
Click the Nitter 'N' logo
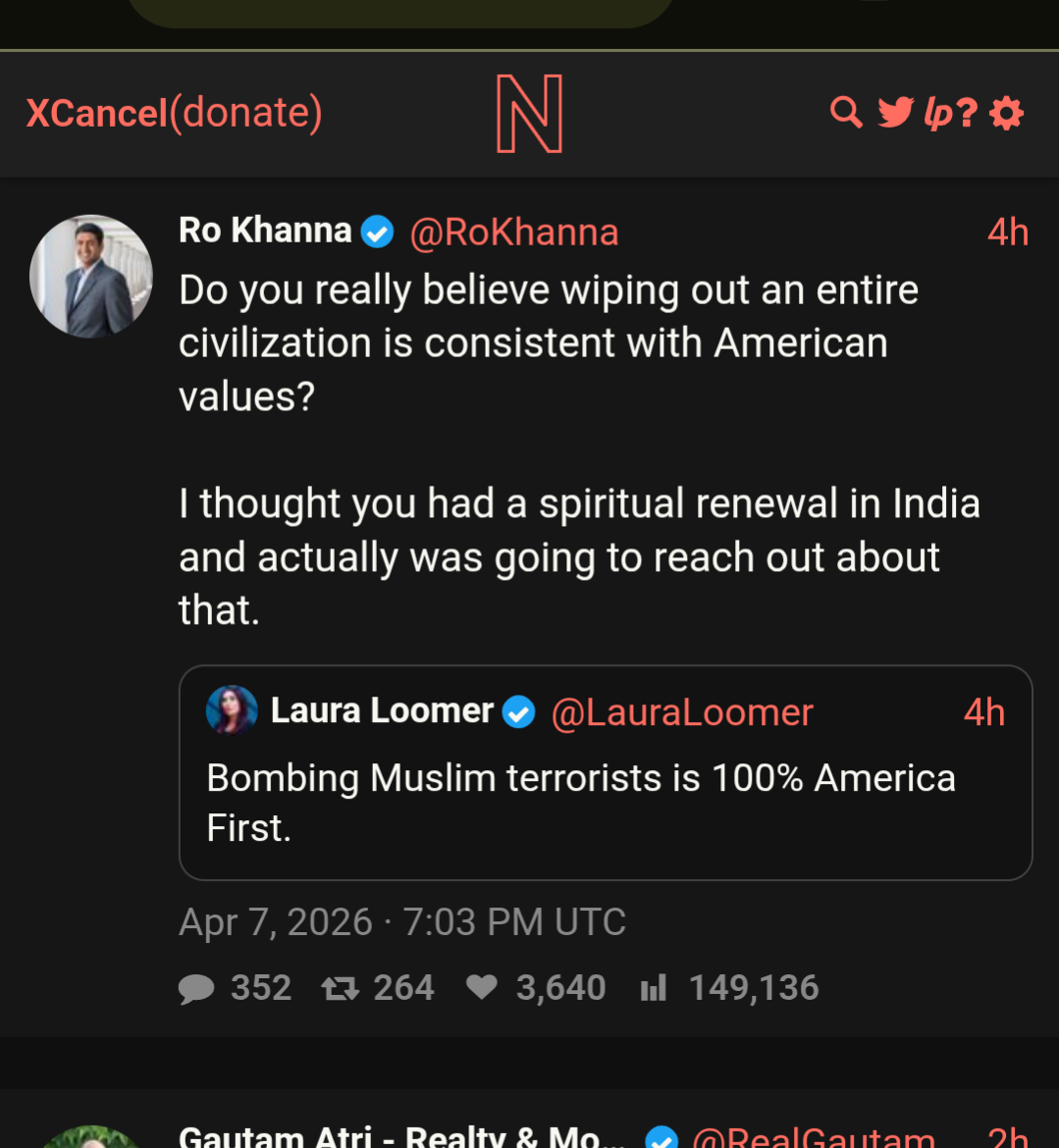[529, 114]
